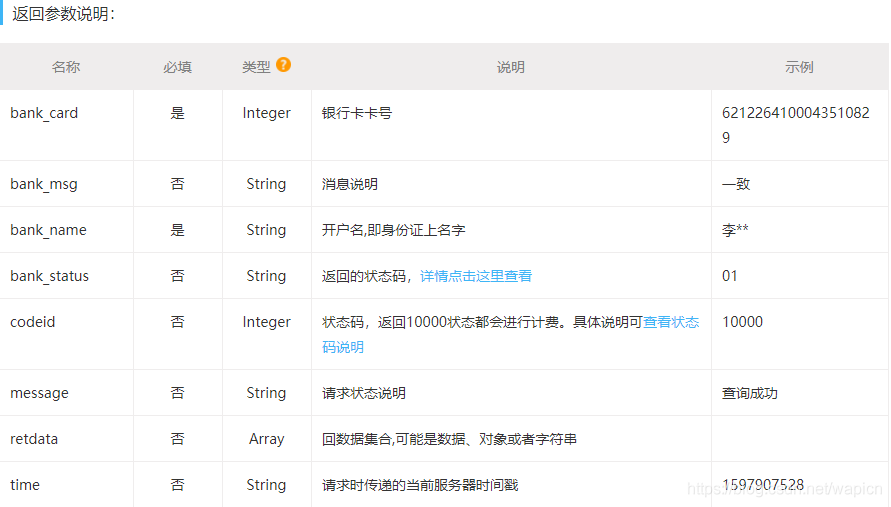Select the bank_msg parameter name
Image resolution: width=891 pixels, height=507 pixels.
coord(44,184)
